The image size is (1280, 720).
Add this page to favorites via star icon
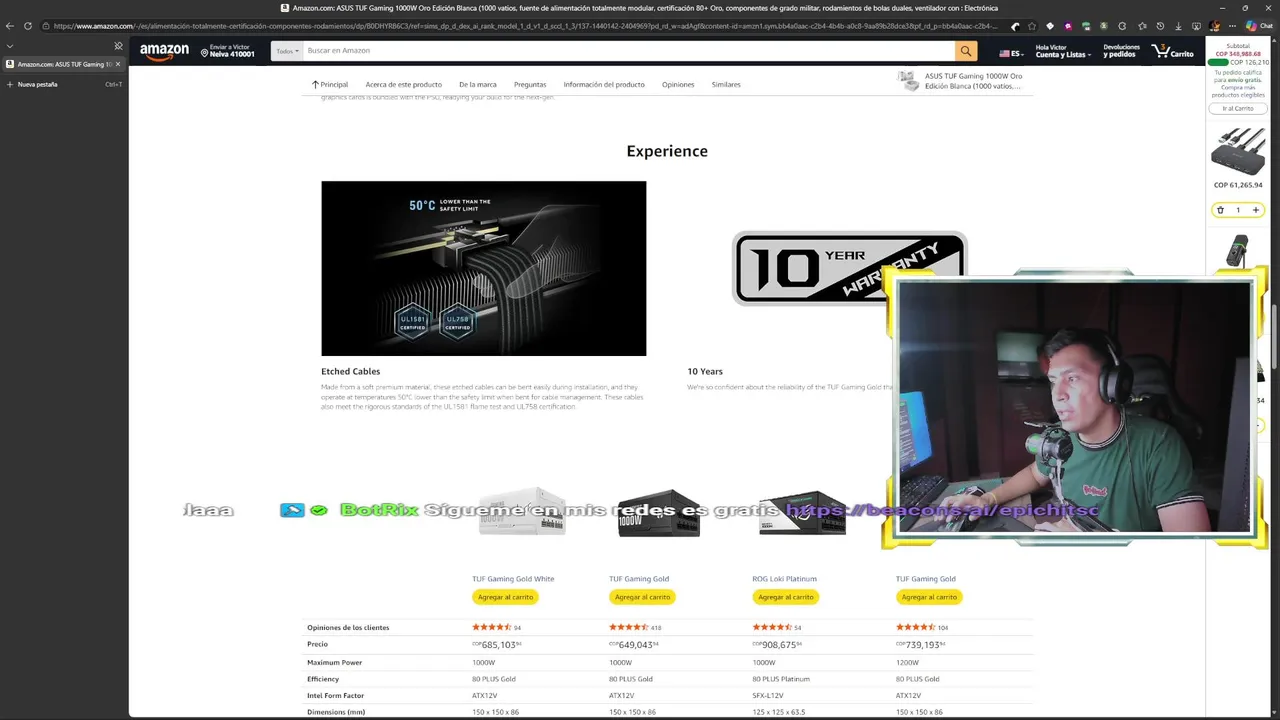click(x=1032, y=26)
